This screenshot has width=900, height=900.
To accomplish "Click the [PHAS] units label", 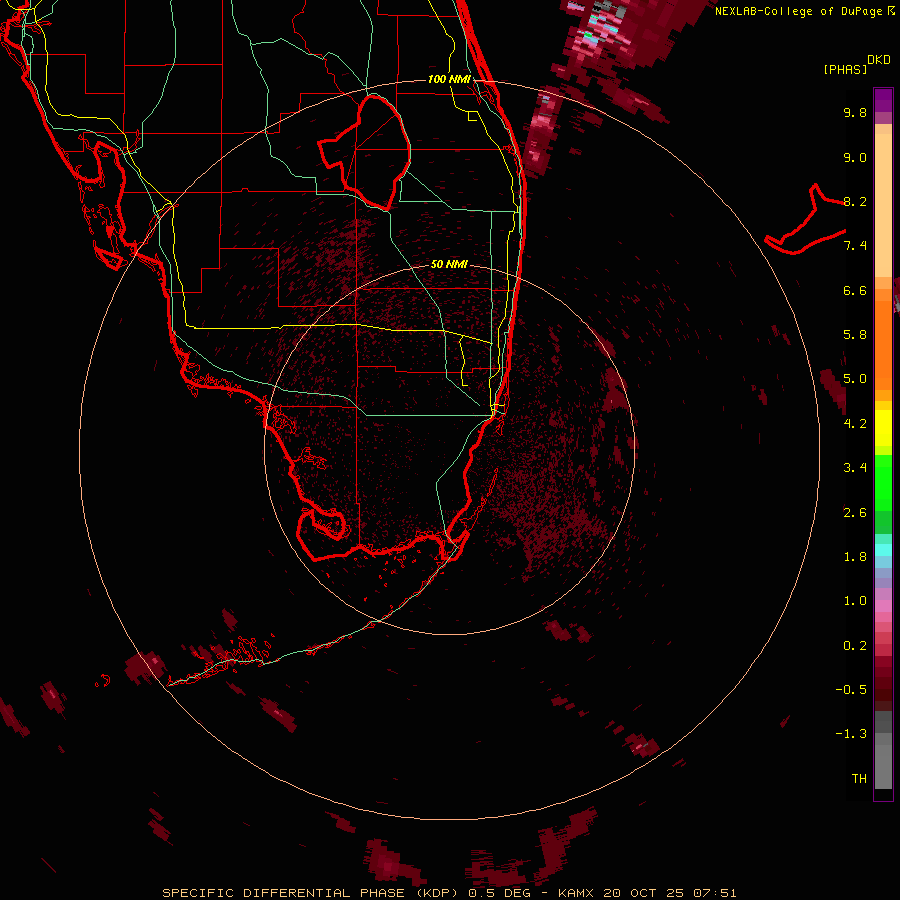I will coord(845,70).
